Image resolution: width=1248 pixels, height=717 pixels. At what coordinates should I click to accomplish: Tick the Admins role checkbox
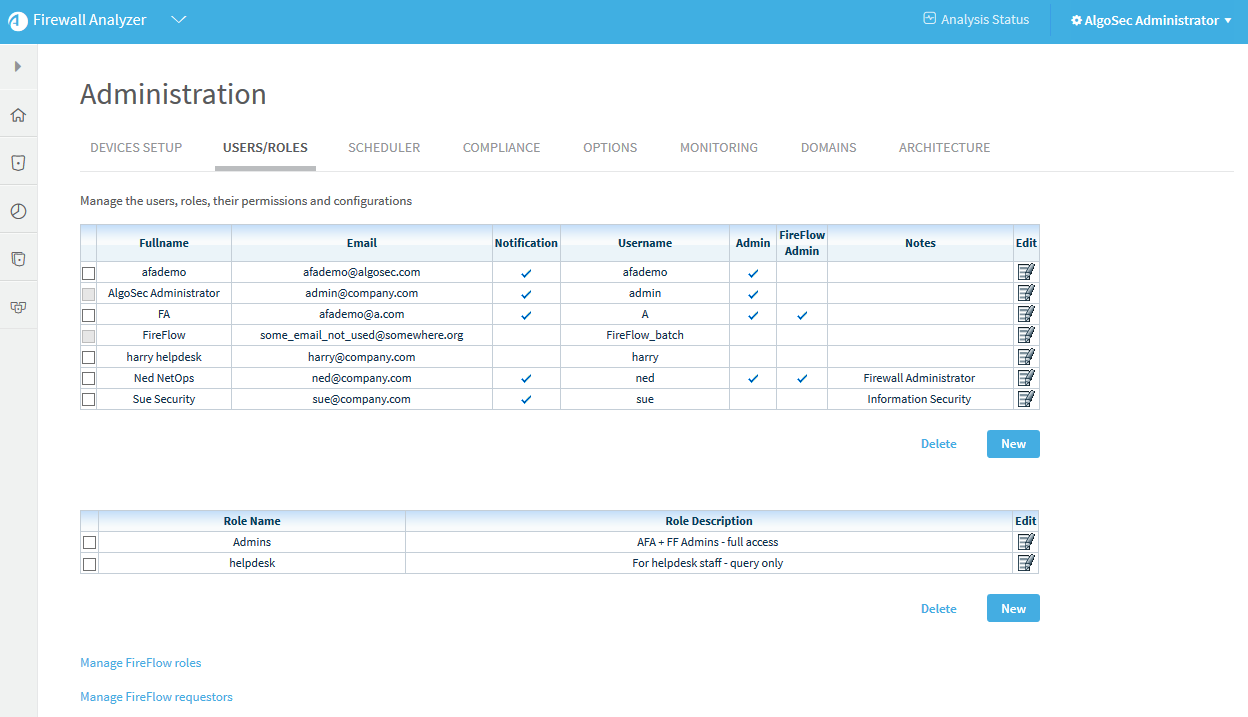coord(89,543)
